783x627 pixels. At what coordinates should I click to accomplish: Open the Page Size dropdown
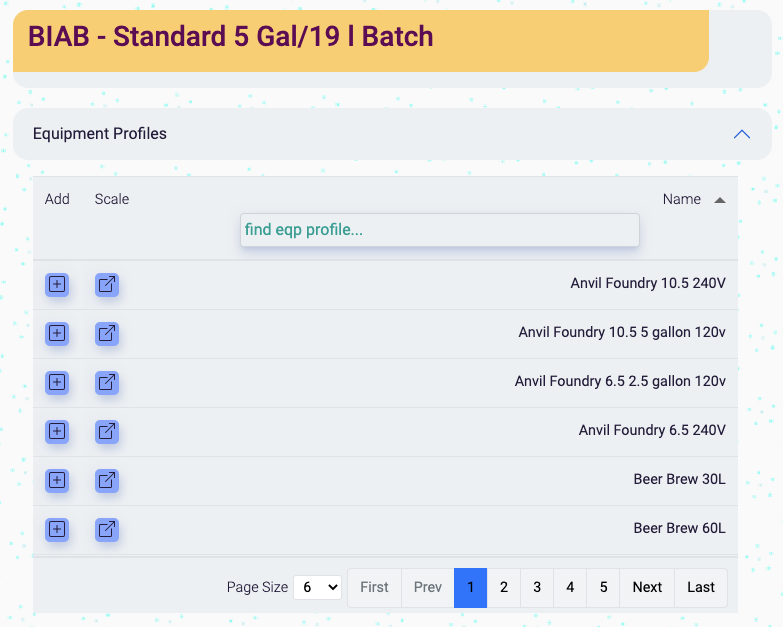click(318, 587)
